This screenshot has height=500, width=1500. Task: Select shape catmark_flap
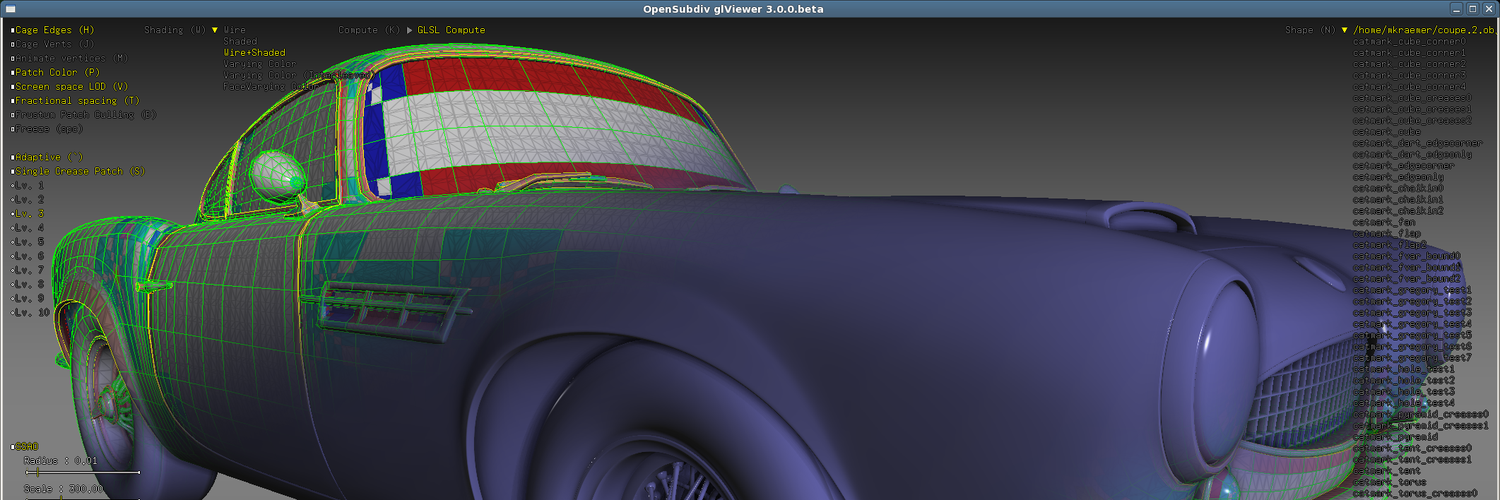(1389, 233)
